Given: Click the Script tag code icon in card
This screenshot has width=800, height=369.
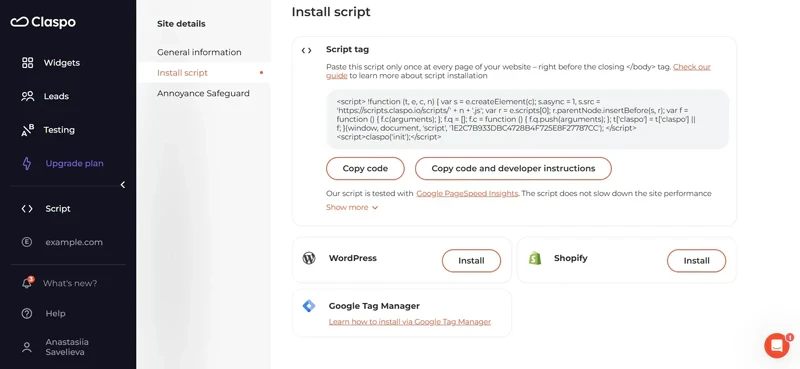Looking at the screenshot, I should pyautogui.click(x=306, y=50).
